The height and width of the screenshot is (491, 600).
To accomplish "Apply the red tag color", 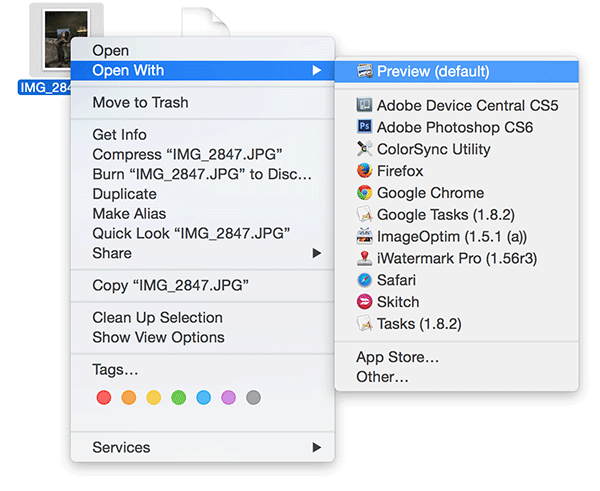I will tap(104, 397).
